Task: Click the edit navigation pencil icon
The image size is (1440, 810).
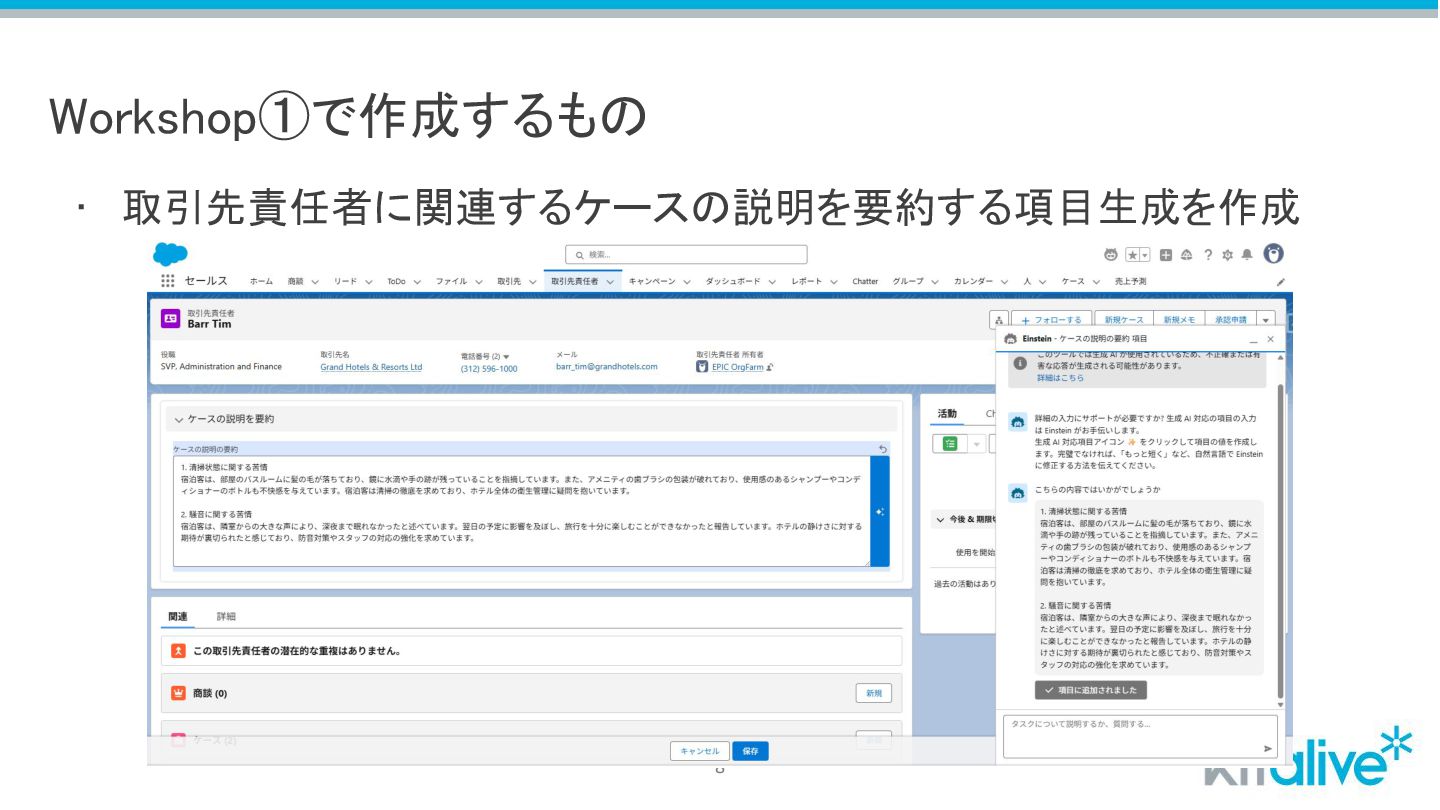Action: tap(1281, 282)
